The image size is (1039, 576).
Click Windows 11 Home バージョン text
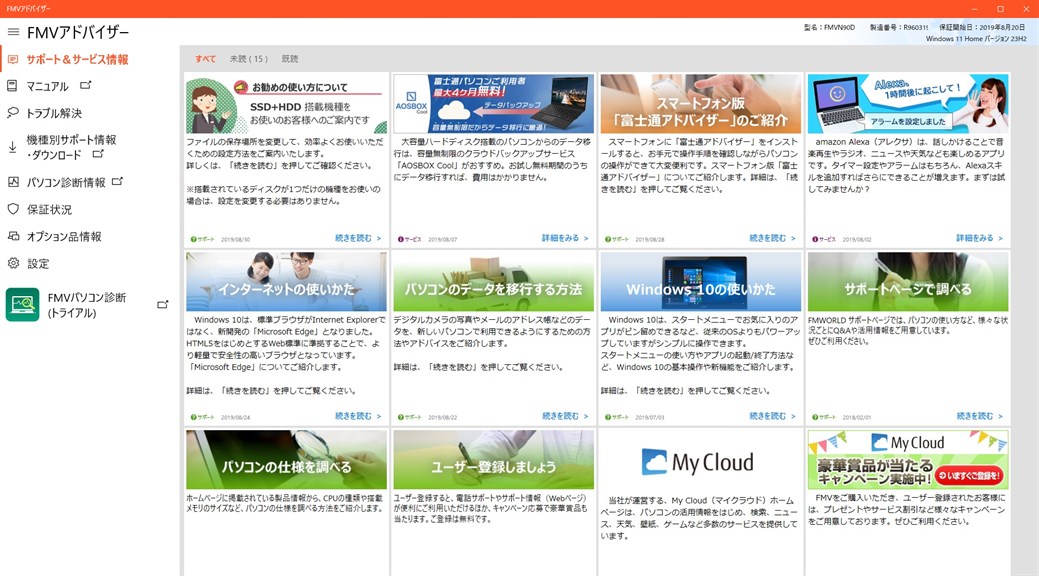coord(975,38)
